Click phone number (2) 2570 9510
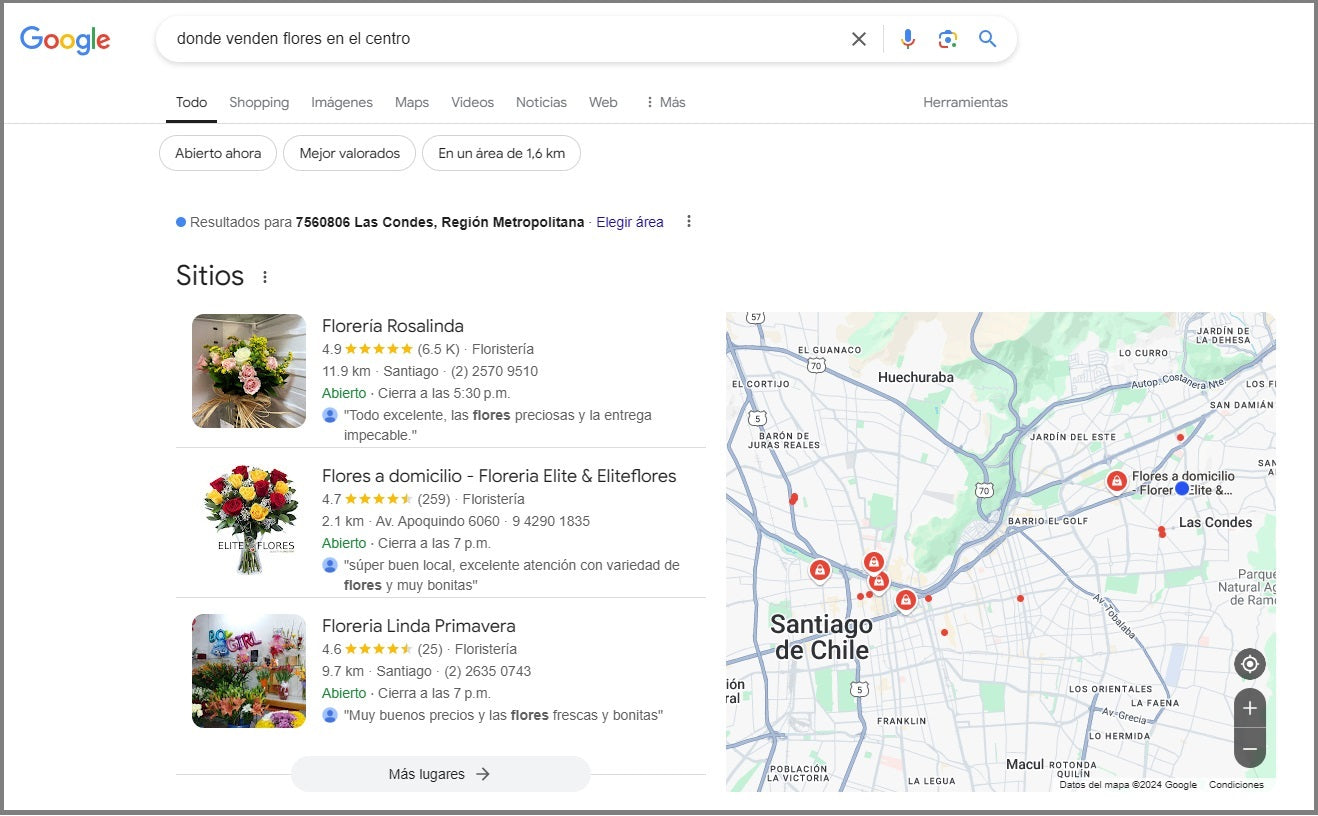Screen dimensions: 1318x816 494,371
